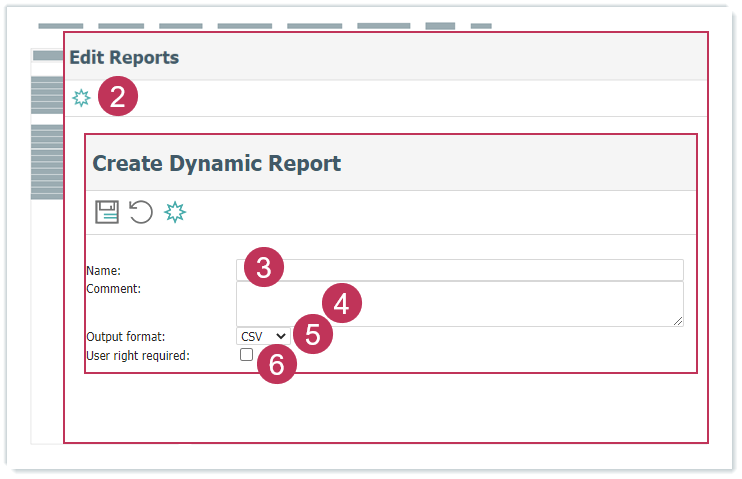Click the red callout marker numbered 4
This screenshot has width=742, height=479.
coord(341,304)
